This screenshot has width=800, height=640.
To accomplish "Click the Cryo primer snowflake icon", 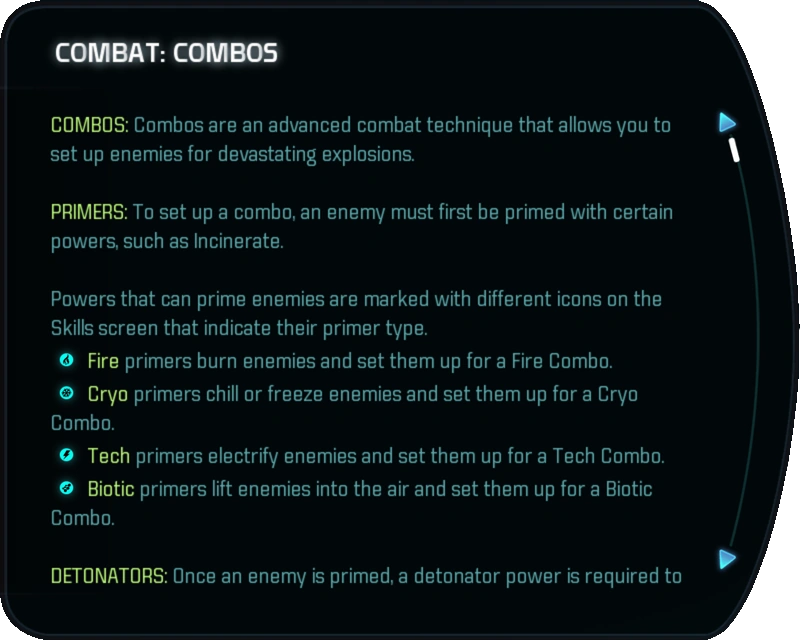I will (66, 393).
